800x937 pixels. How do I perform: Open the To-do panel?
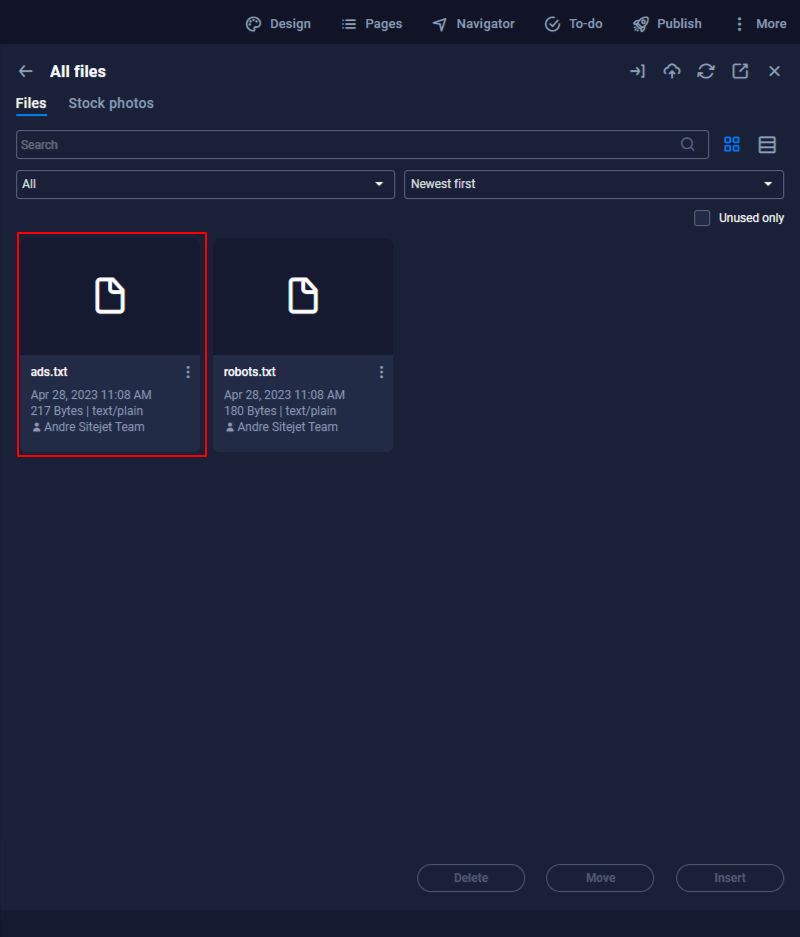click(573, 24)
